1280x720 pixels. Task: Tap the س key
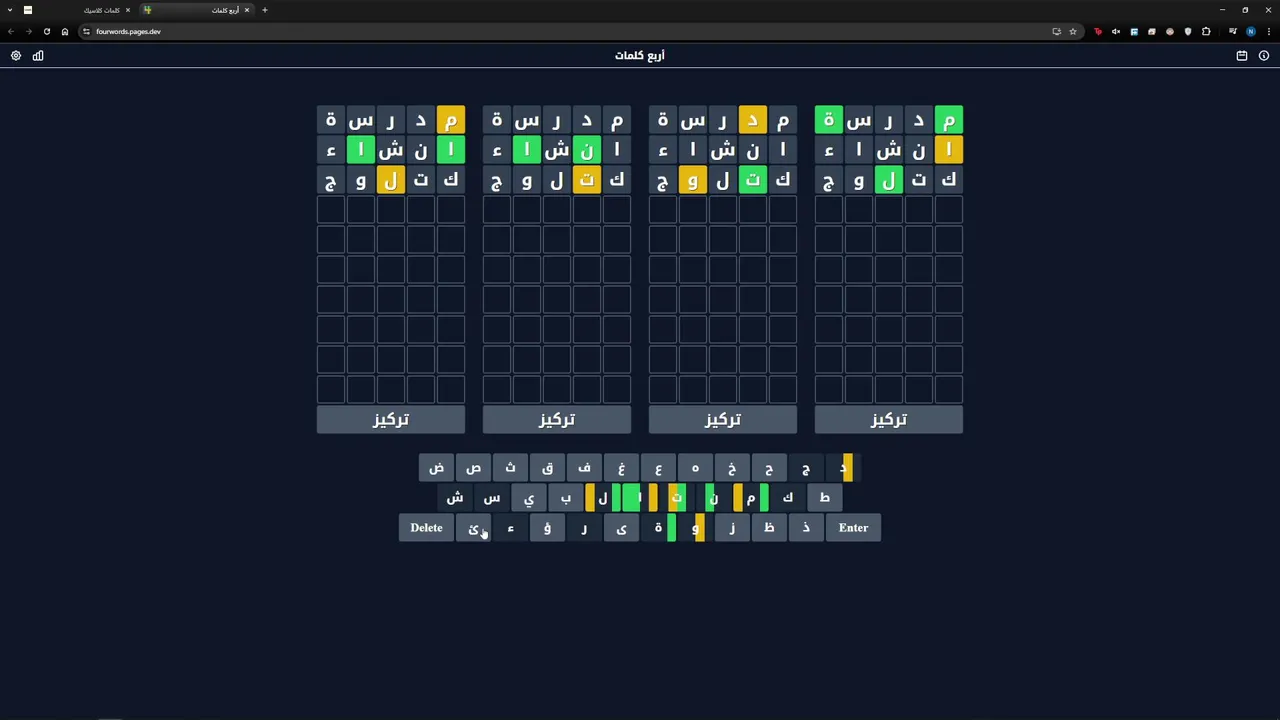[492, 498]
